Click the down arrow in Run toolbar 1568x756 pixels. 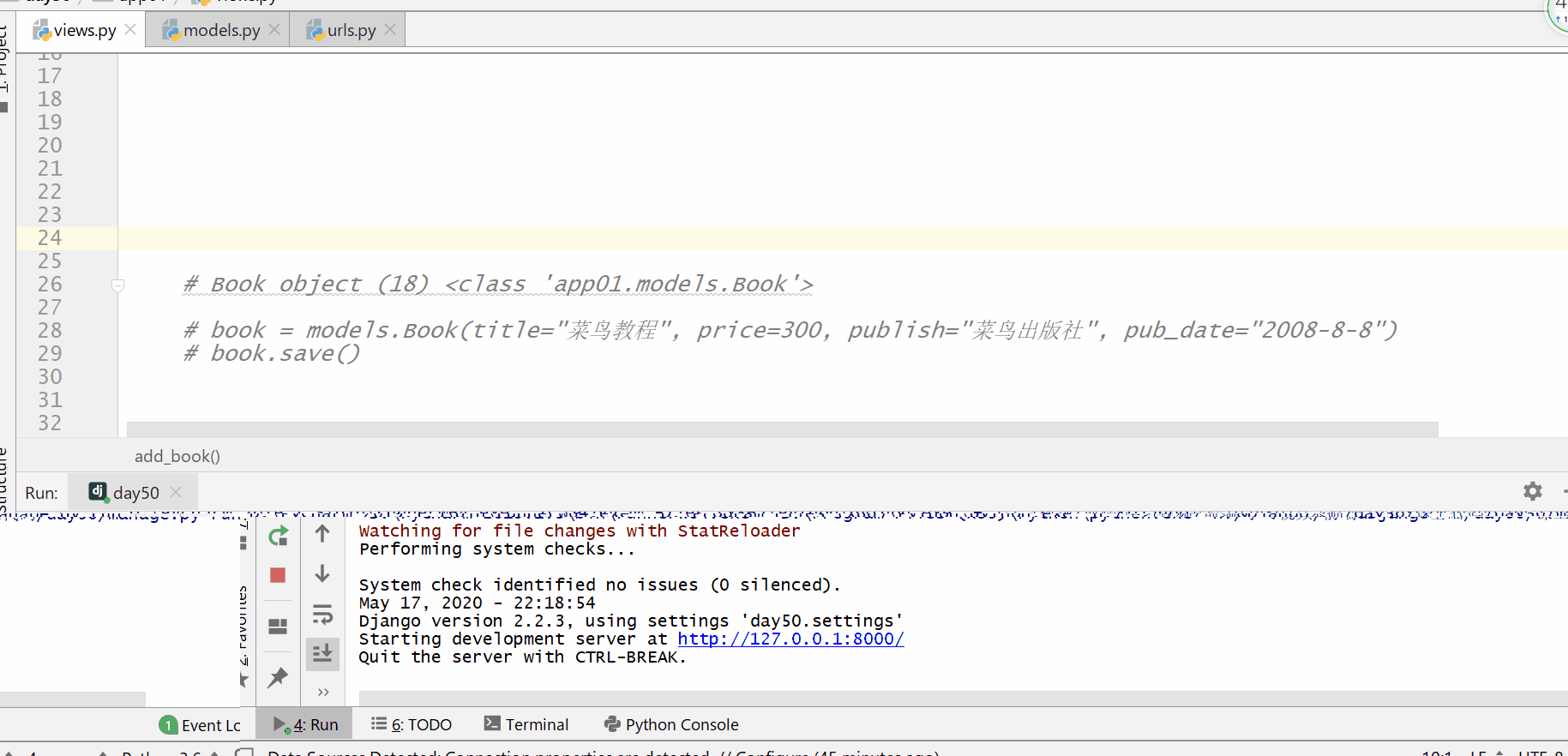(322, 573)
